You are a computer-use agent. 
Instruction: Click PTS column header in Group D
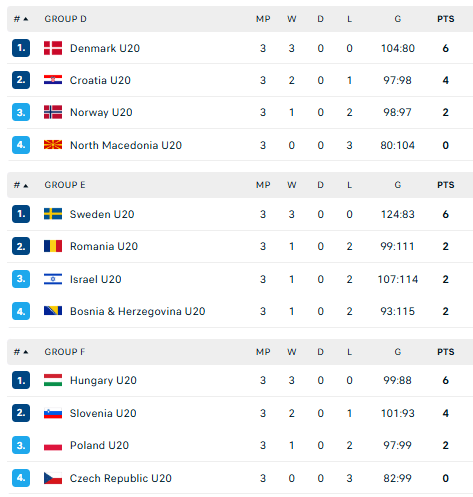[x=445, y=19]
